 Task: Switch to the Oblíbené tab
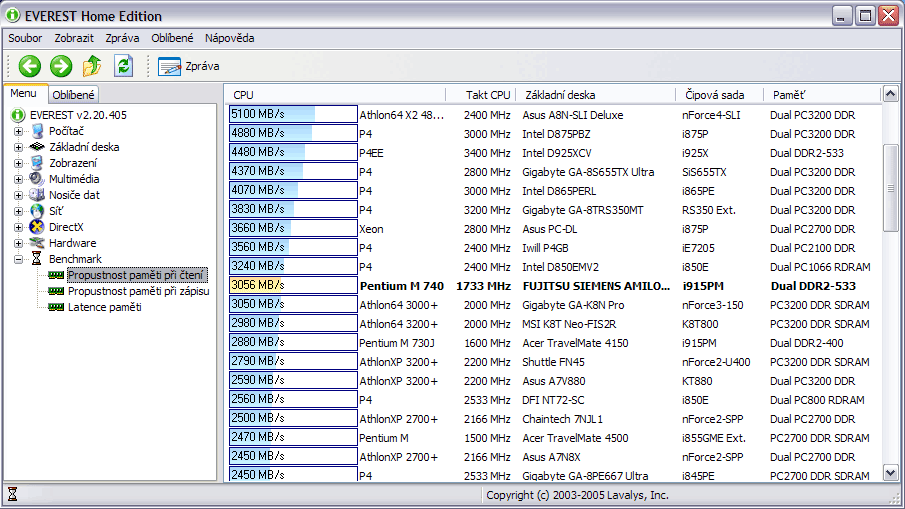click(x=74, y=95)
